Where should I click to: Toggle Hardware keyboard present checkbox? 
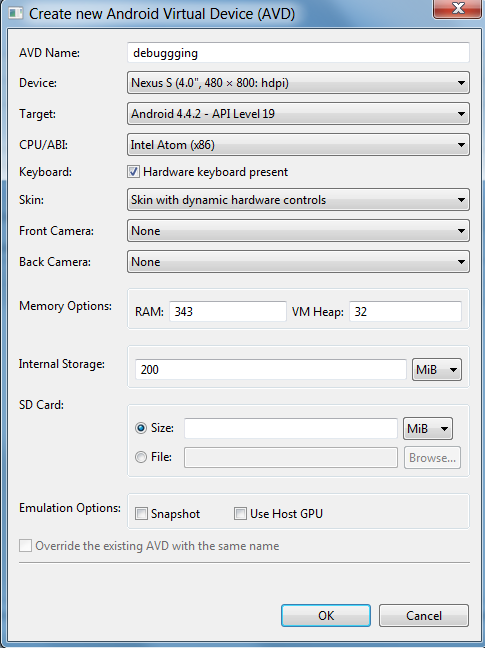[x=133, y=172]
